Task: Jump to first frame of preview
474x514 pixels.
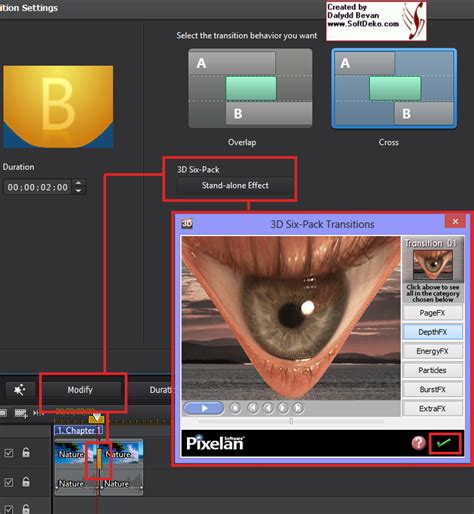Action: (253, 408)
